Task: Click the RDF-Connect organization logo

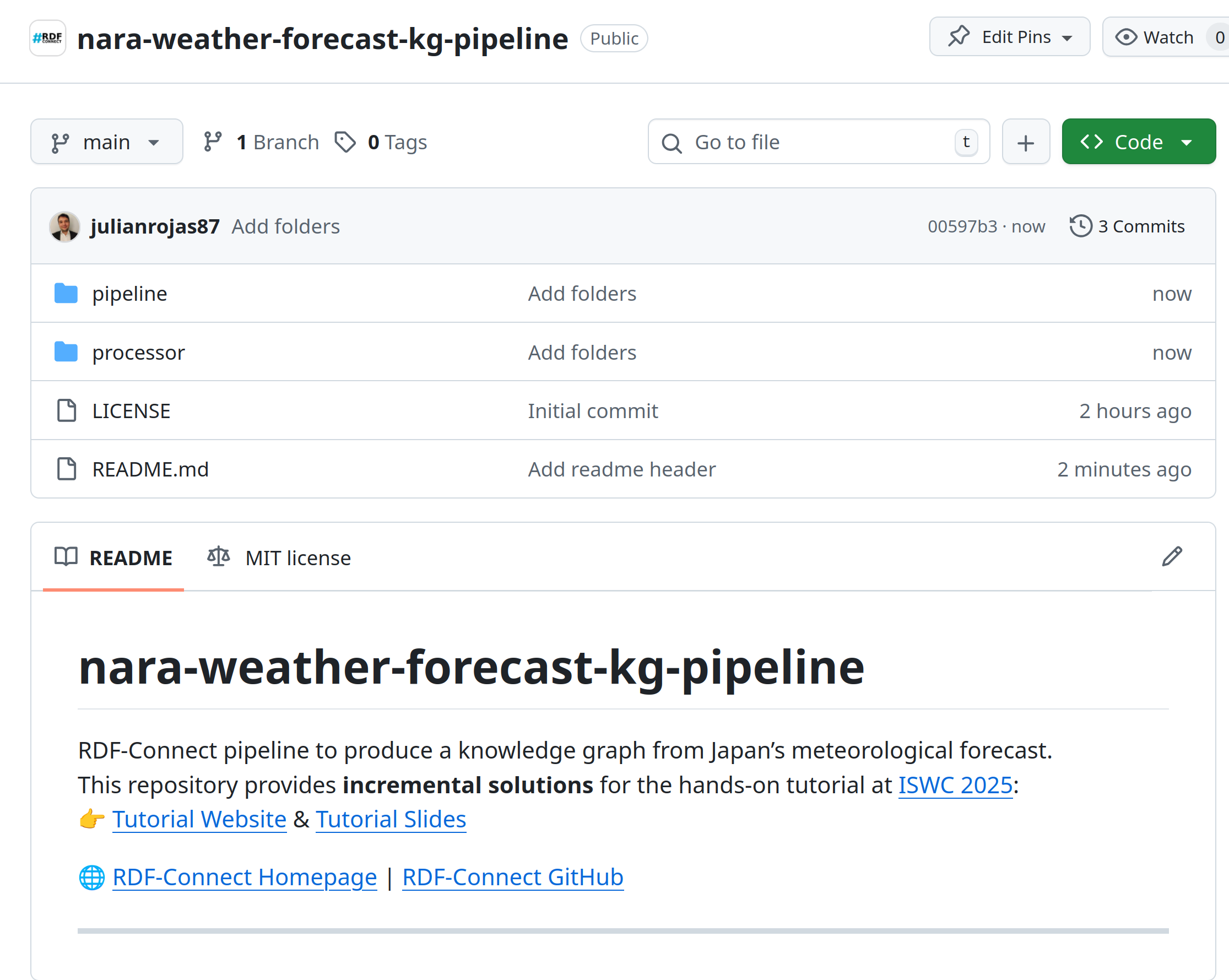Action: (48, 38)
